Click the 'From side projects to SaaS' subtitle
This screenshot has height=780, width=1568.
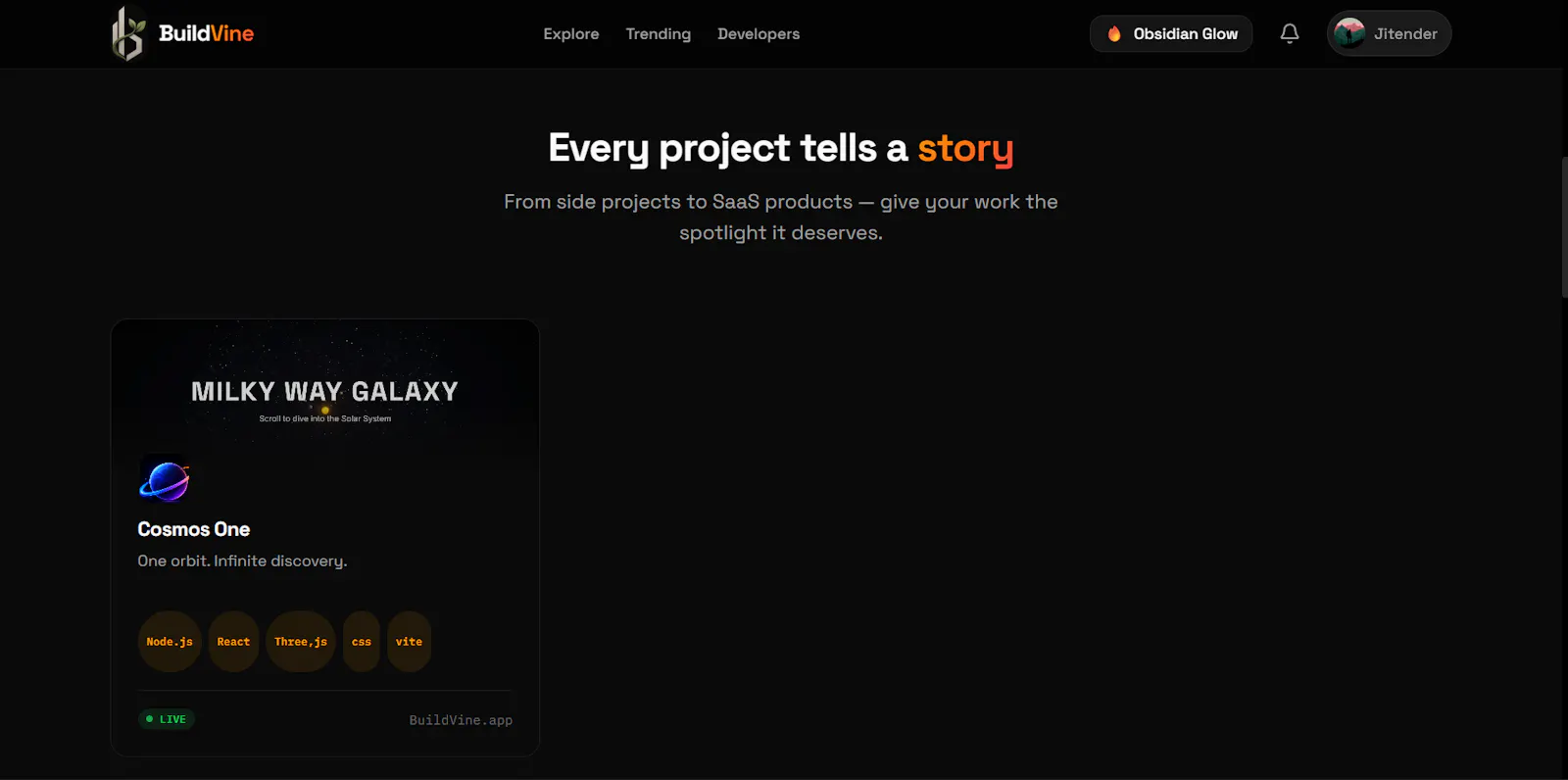pyautogui.click(x=781, y=218)
